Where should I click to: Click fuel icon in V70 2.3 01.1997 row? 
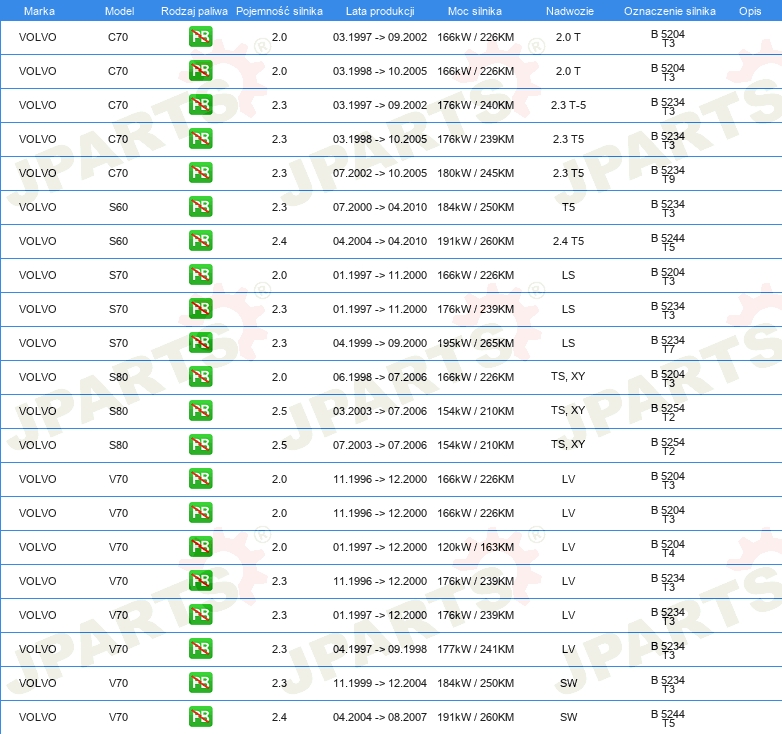200,614
